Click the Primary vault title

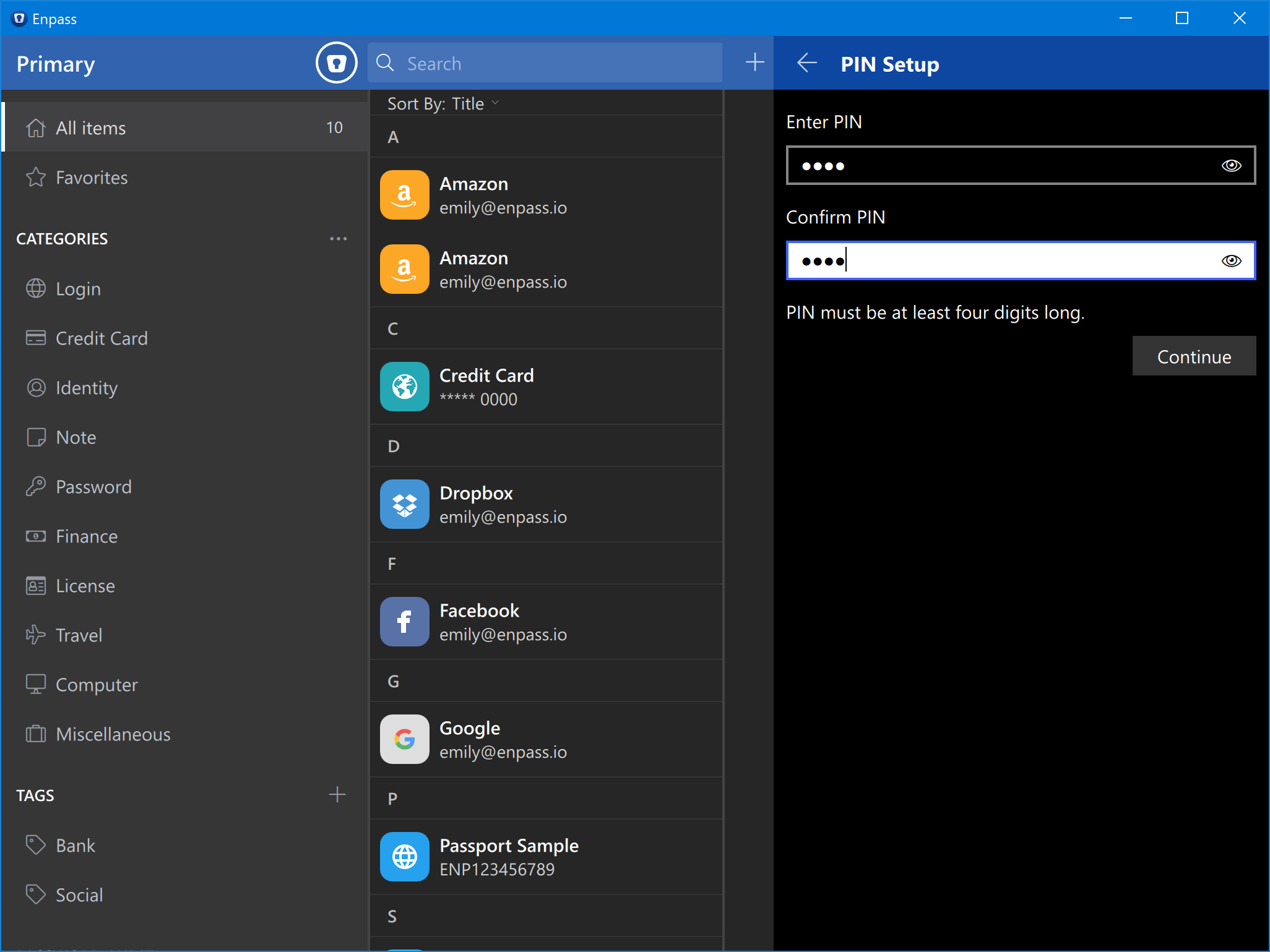pyautogui.click(x=56, y=64)
